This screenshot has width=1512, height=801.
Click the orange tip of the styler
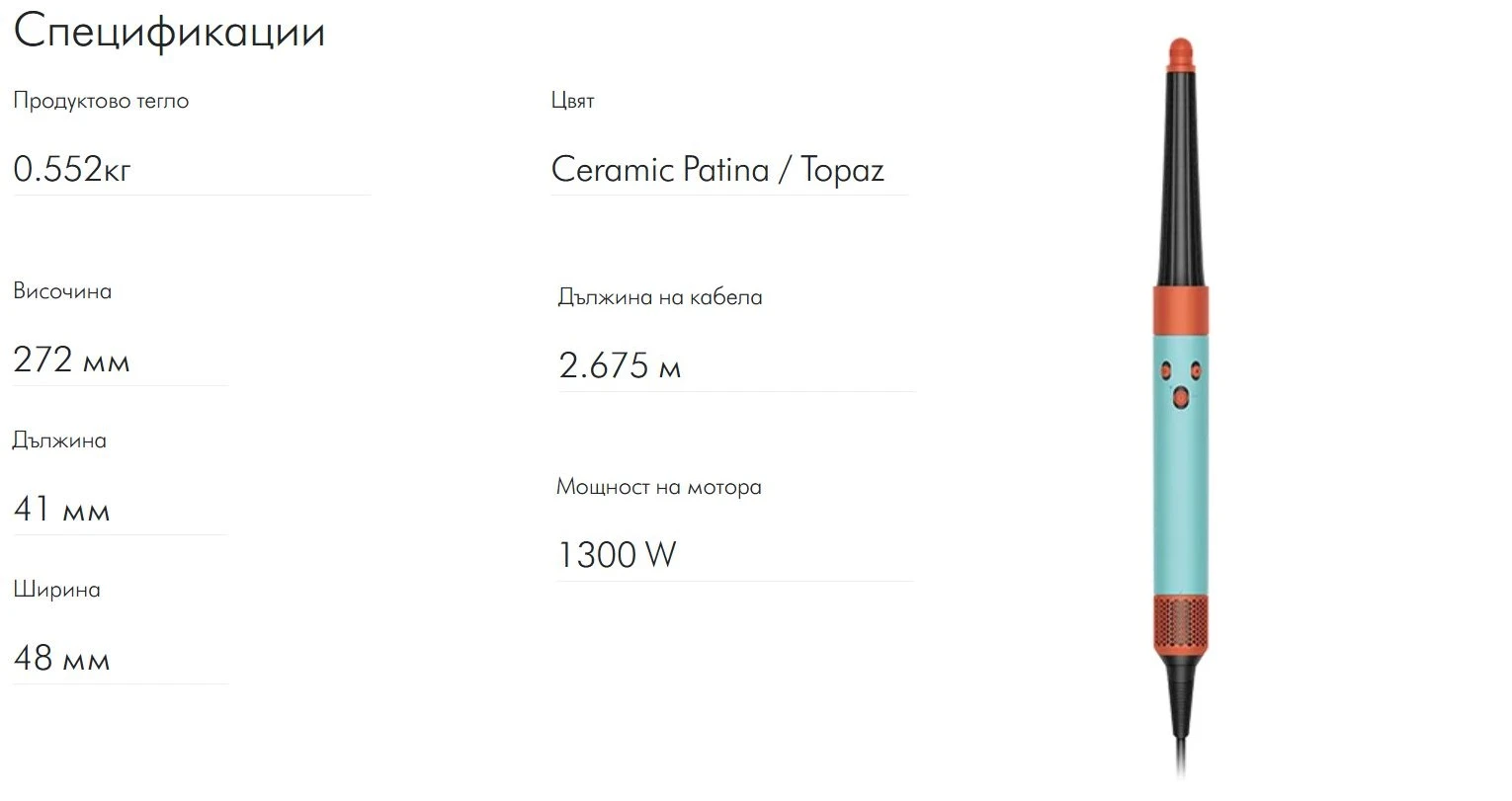[x=1181, y=54]
